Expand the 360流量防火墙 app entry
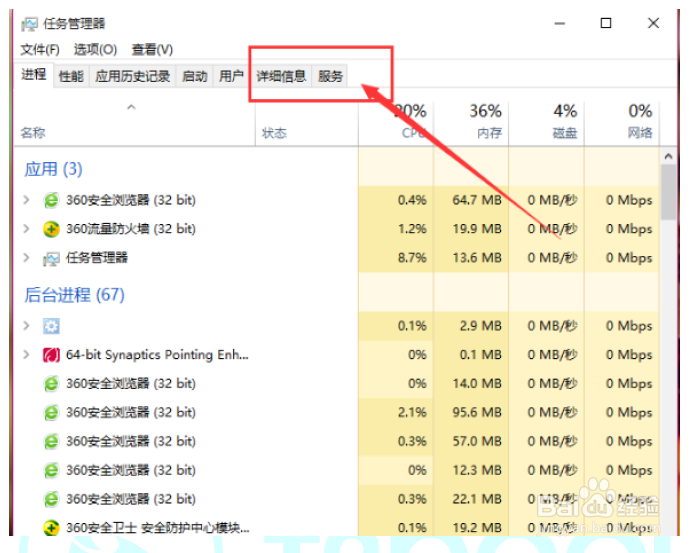This screenshot has width=700, height=553. (x=26, y=229)
